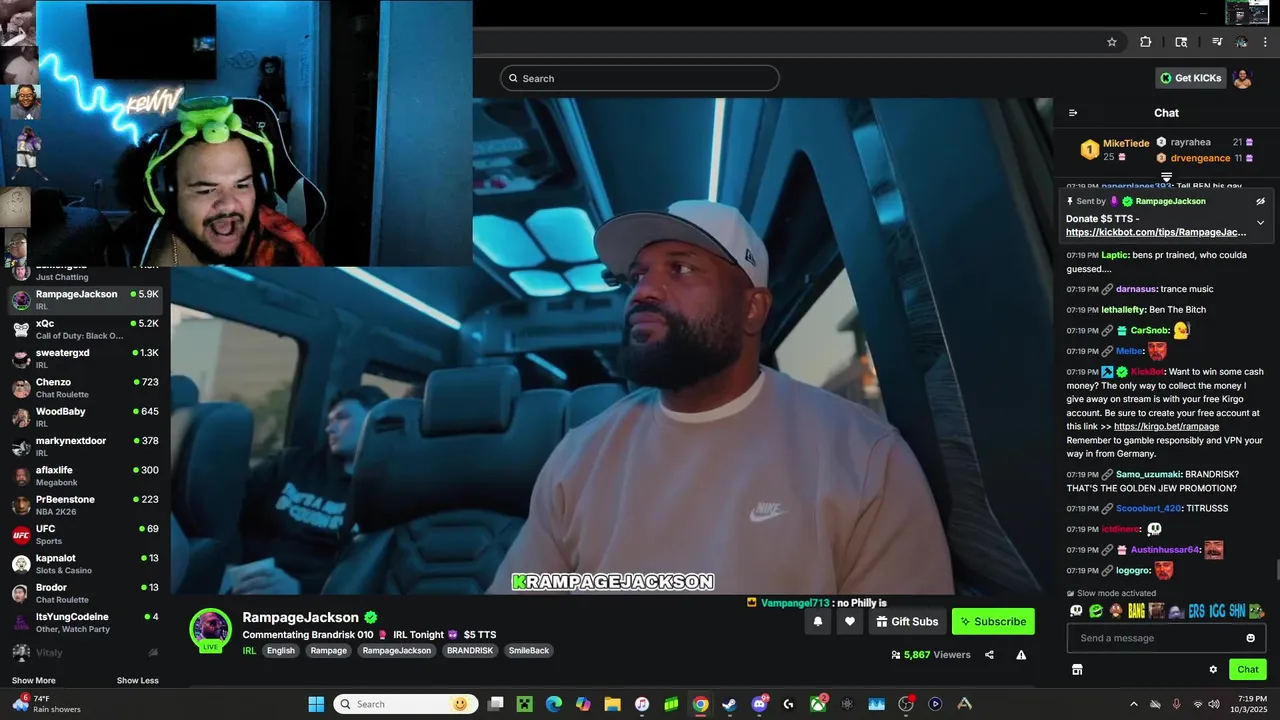Expand the gift leaderboard handle
The height and width of the screenshot is (720, 1280).
coord(1166,177)
